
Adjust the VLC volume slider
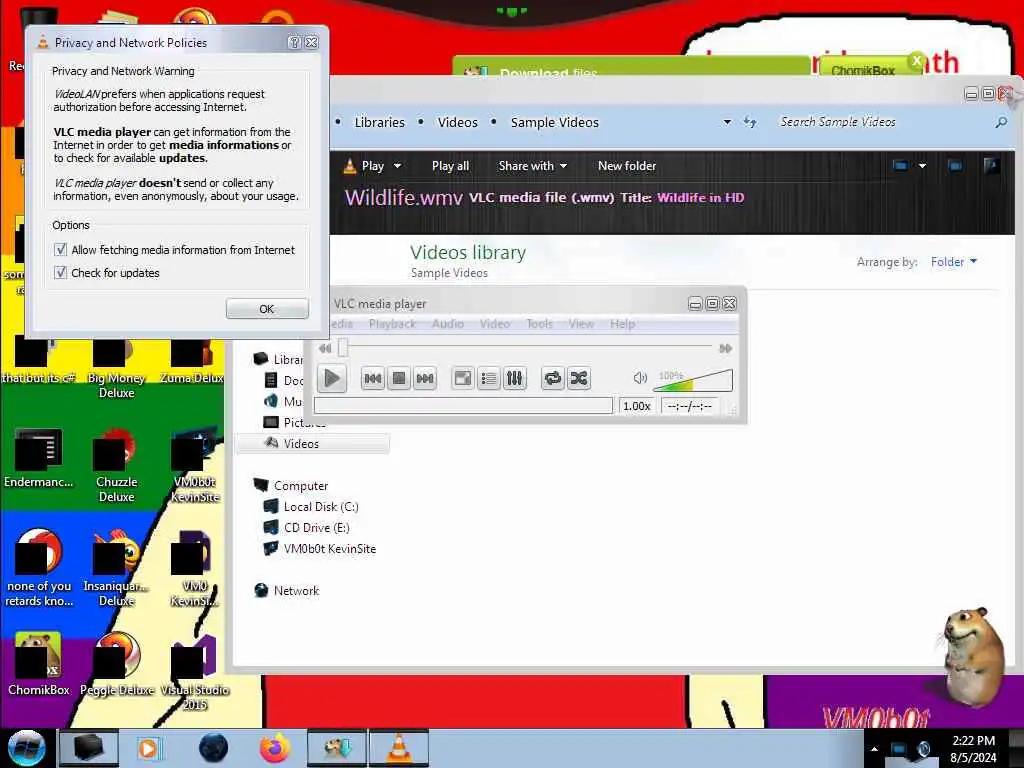click(x=693, y=380)
